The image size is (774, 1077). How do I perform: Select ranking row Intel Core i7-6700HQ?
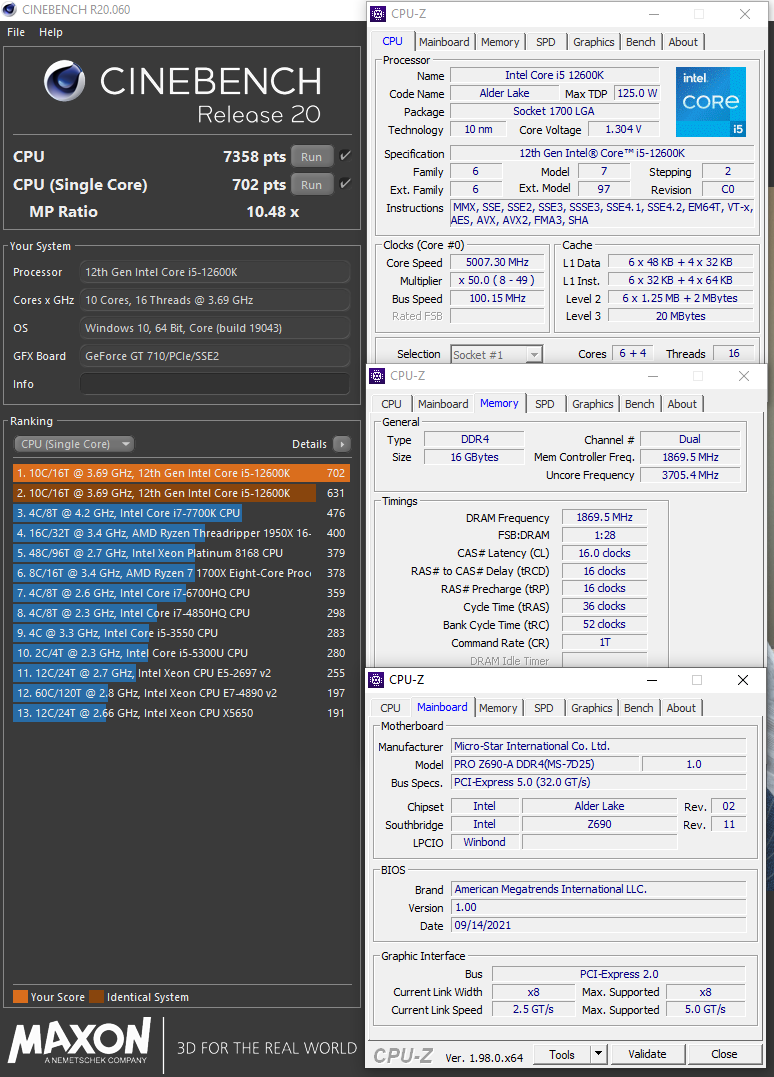tap(181, 592)
